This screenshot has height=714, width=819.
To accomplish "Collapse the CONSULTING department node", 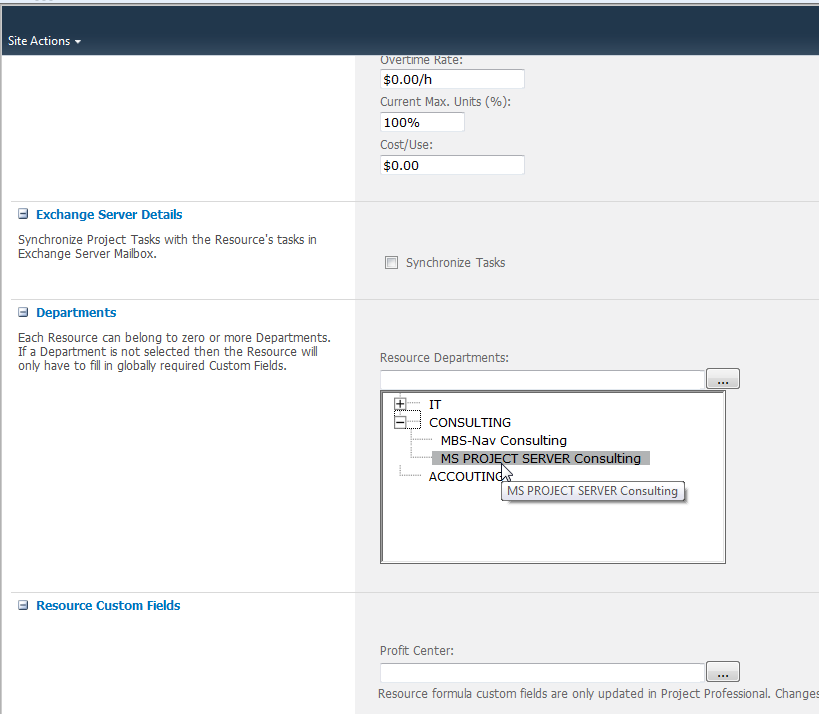I will 400,422.
